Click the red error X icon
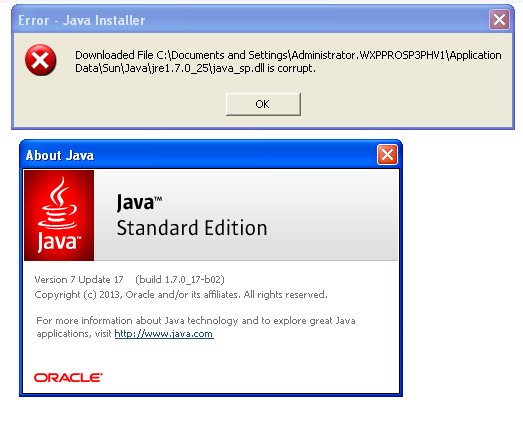 coord(40,60)
